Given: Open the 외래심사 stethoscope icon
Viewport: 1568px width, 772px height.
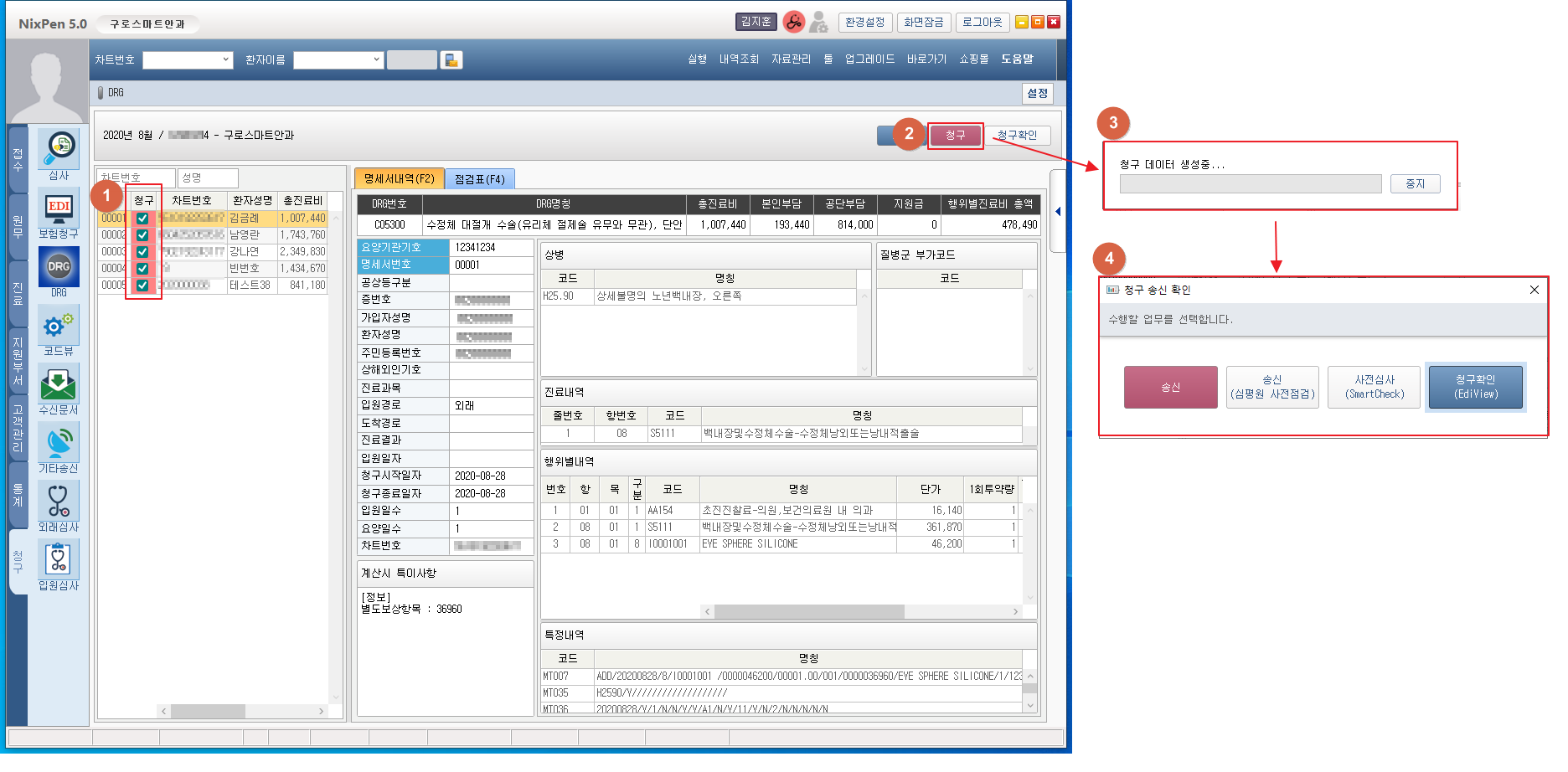Looking at the screenshot, I should click(59, 501).
